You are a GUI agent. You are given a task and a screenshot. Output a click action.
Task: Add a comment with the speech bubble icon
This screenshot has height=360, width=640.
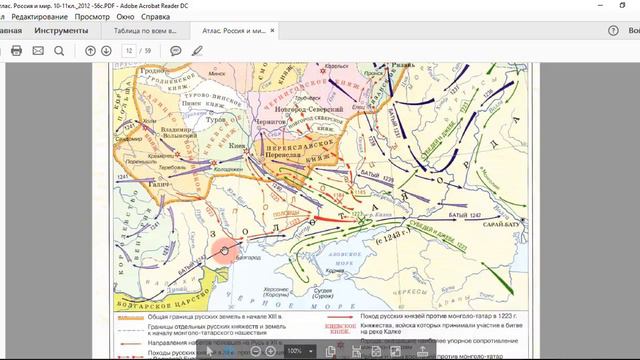point(176,51)
